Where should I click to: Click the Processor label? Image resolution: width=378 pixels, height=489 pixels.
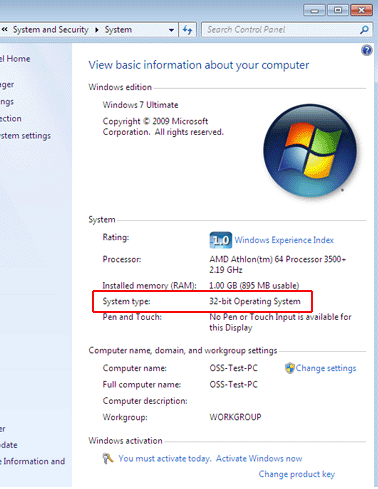tap(122, 259)
